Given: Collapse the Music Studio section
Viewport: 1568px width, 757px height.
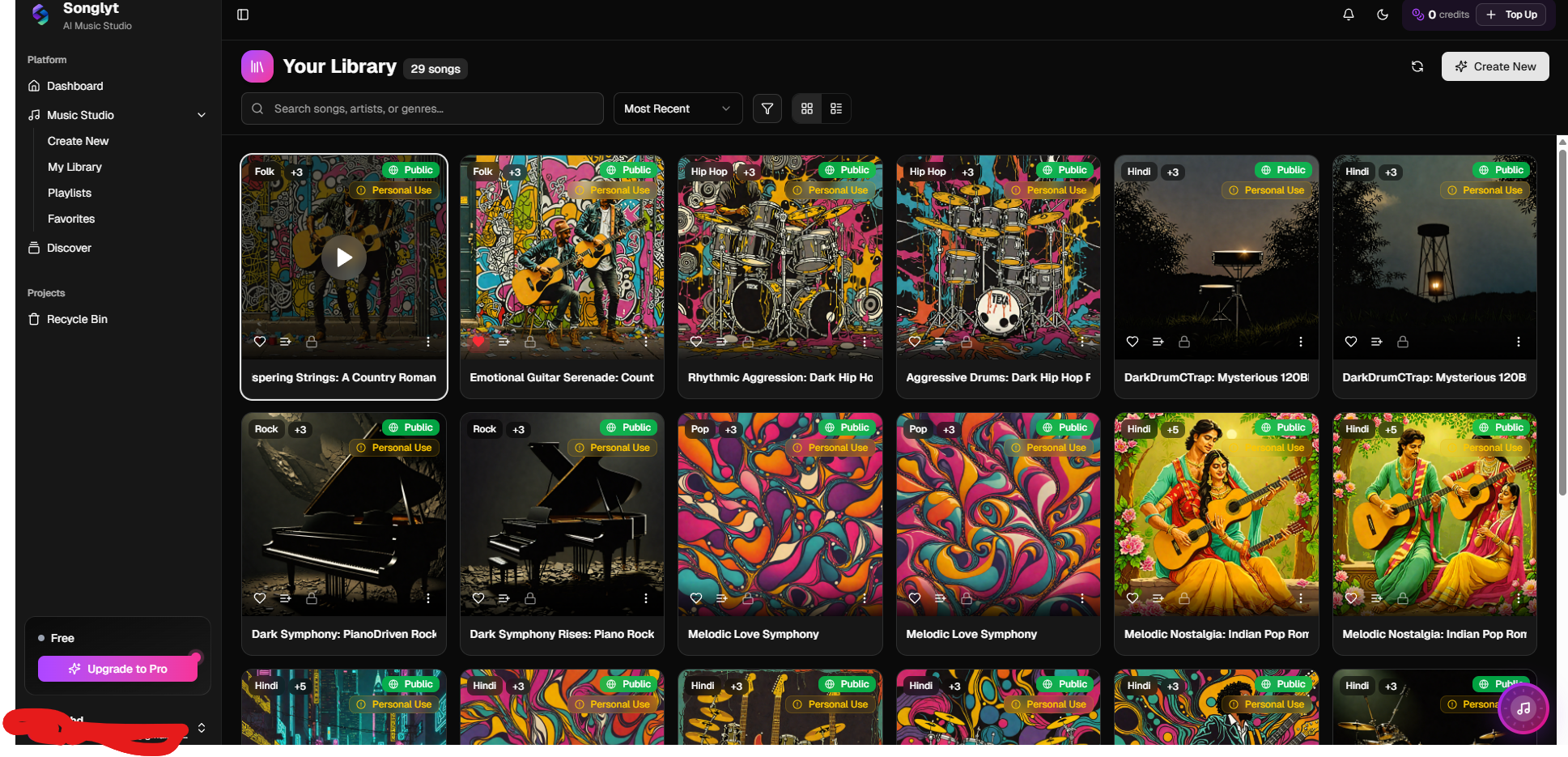Looking at the screenshot, I should 202,114.
